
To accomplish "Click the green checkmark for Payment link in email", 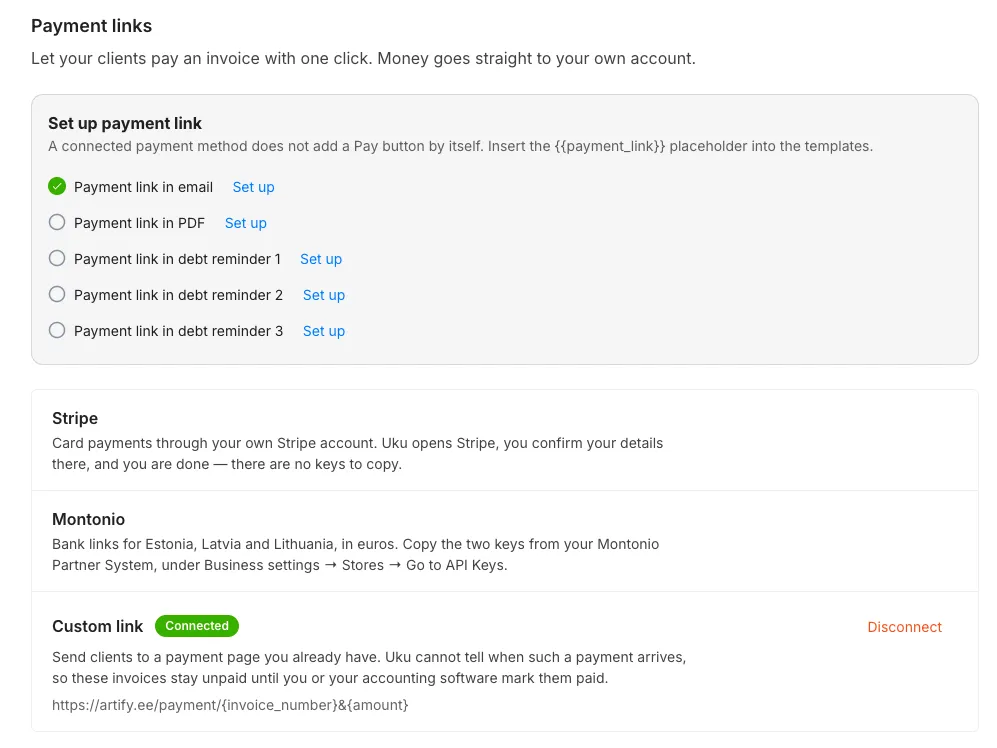I will [57, 186].
